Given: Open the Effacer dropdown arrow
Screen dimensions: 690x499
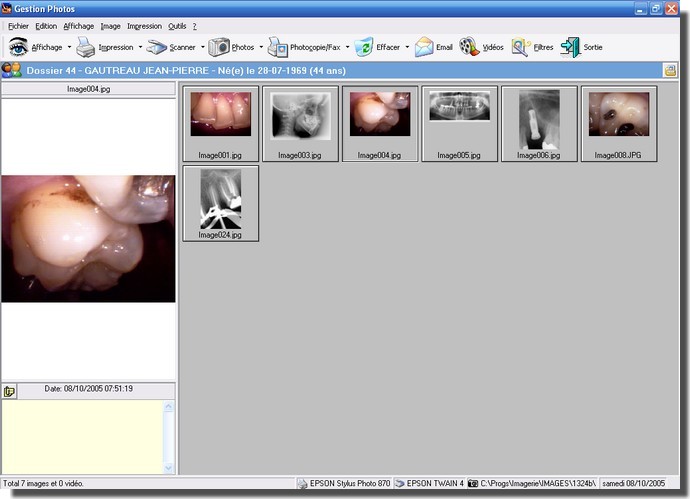Looking at the screenshot, I should pos(407,47).
